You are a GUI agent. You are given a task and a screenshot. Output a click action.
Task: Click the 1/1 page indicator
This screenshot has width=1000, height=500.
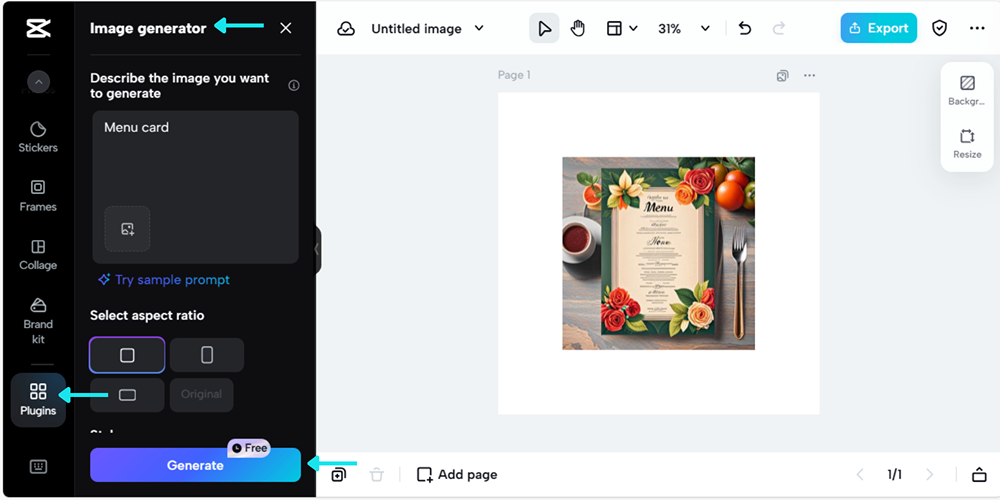894,474
